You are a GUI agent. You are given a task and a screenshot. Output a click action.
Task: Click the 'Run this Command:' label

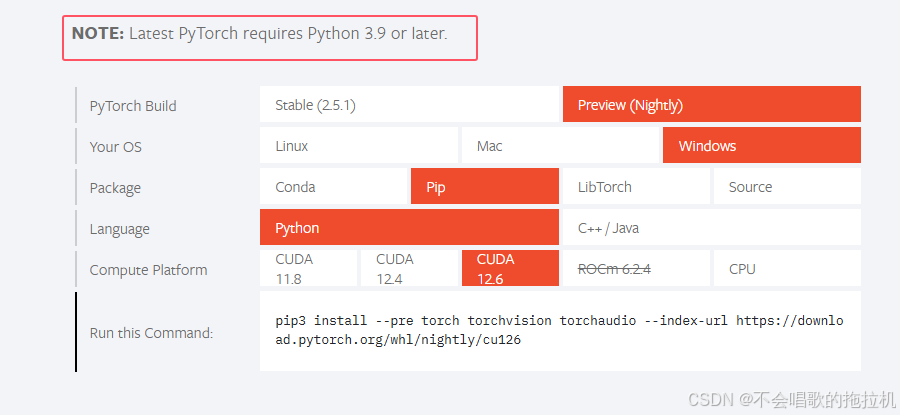point(151,333)
